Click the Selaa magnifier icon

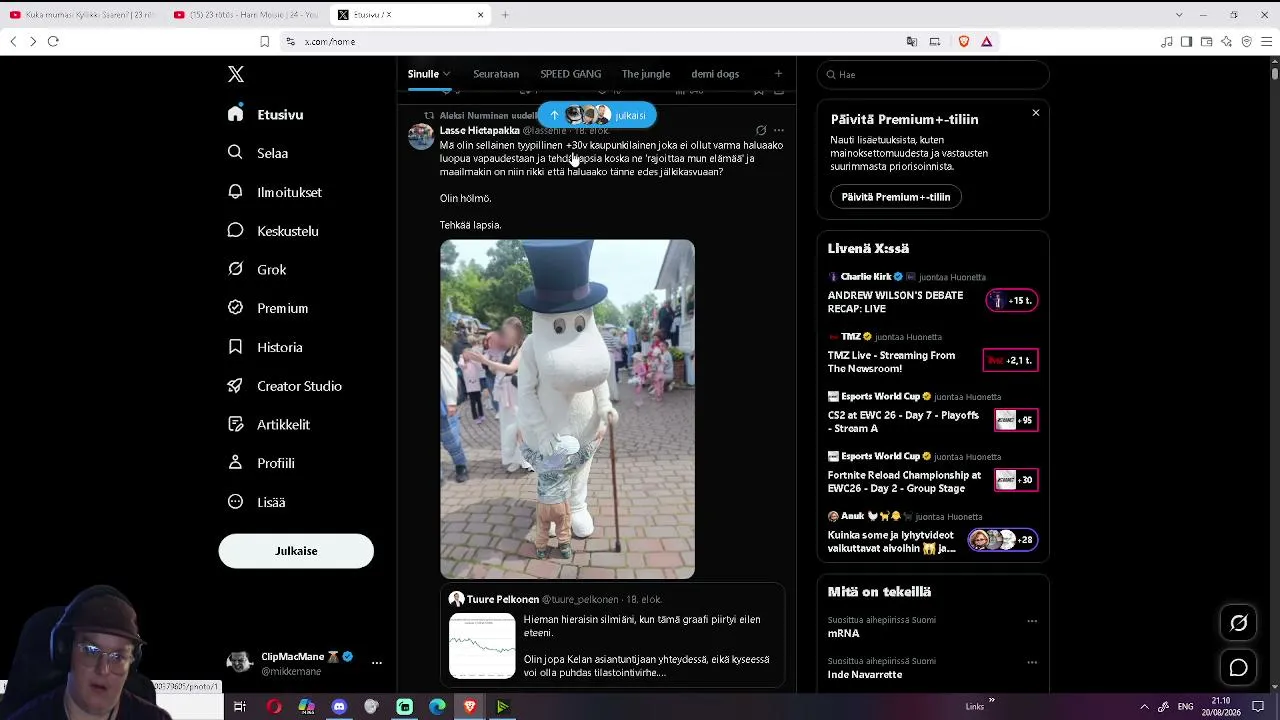[x=235, y=153]
